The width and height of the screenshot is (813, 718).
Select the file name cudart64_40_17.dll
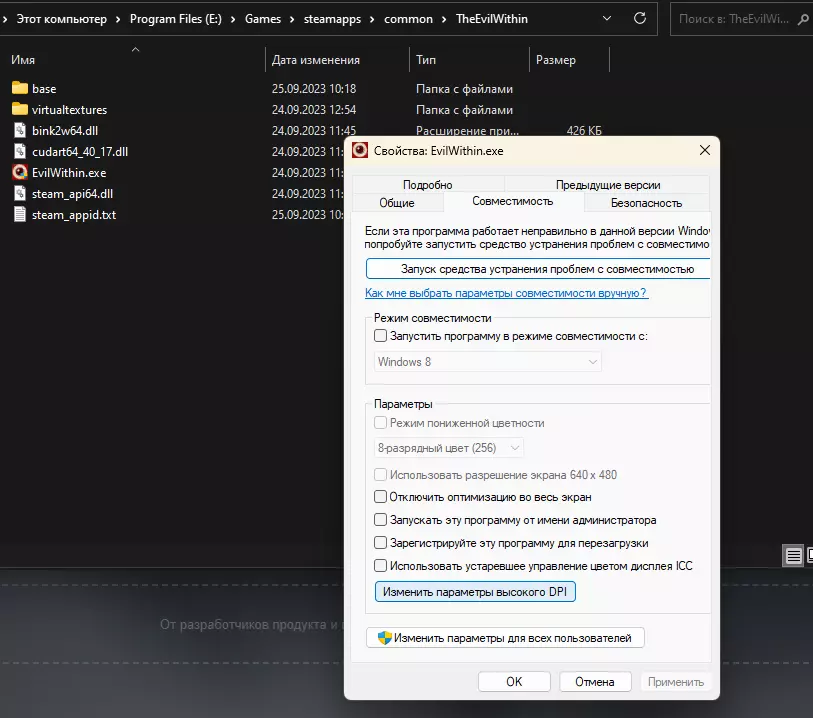point(80,151)
